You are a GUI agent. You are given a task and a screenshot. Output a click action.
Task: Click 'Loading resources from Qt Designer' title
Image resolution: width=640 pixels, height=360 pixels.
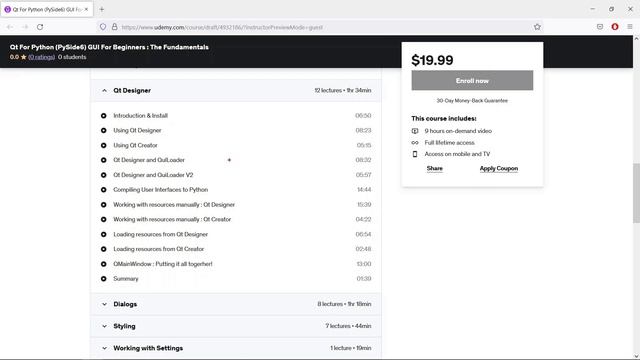(x=160, y=234)
